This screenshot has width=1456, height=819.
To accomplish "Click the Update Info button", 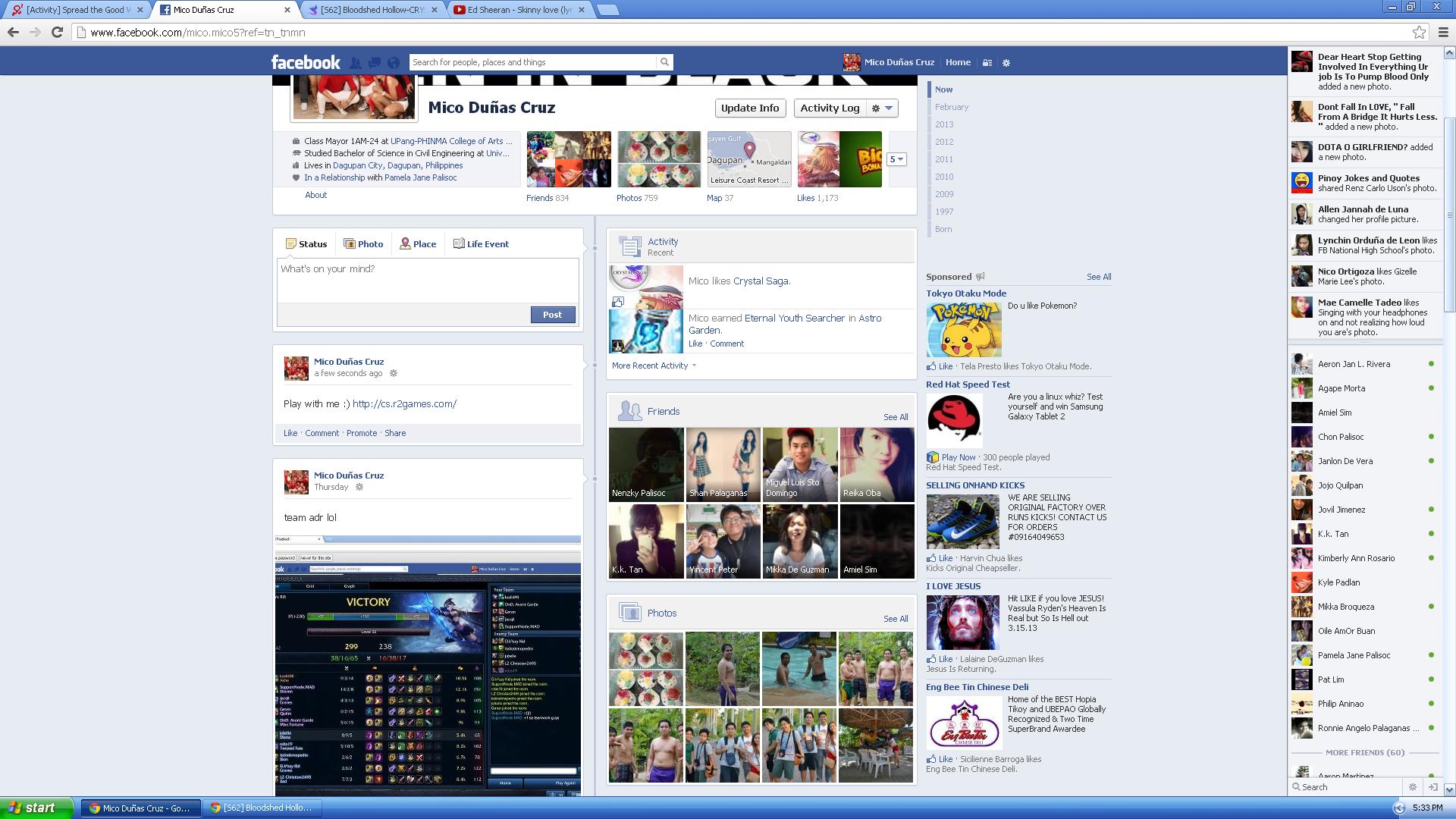I will click(749, 108).
